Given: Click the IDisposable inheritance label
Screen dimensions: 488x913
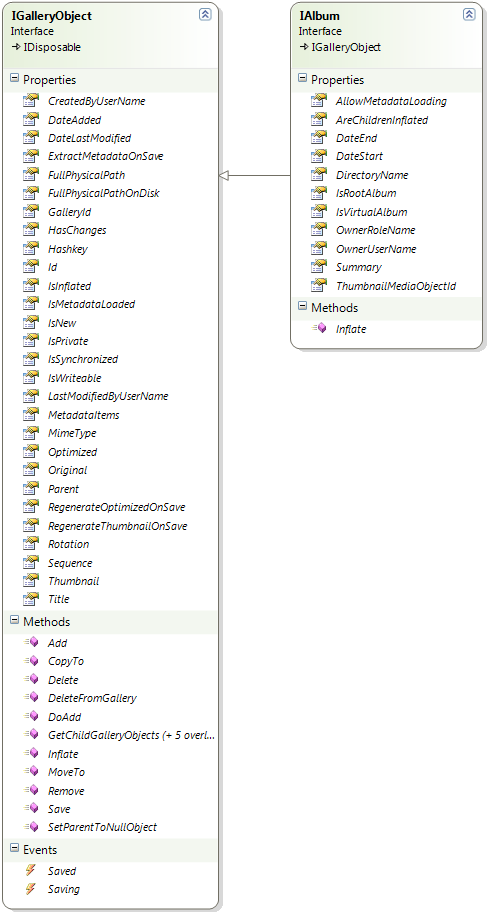Looking at the screenshot, I should click(52, 47).
